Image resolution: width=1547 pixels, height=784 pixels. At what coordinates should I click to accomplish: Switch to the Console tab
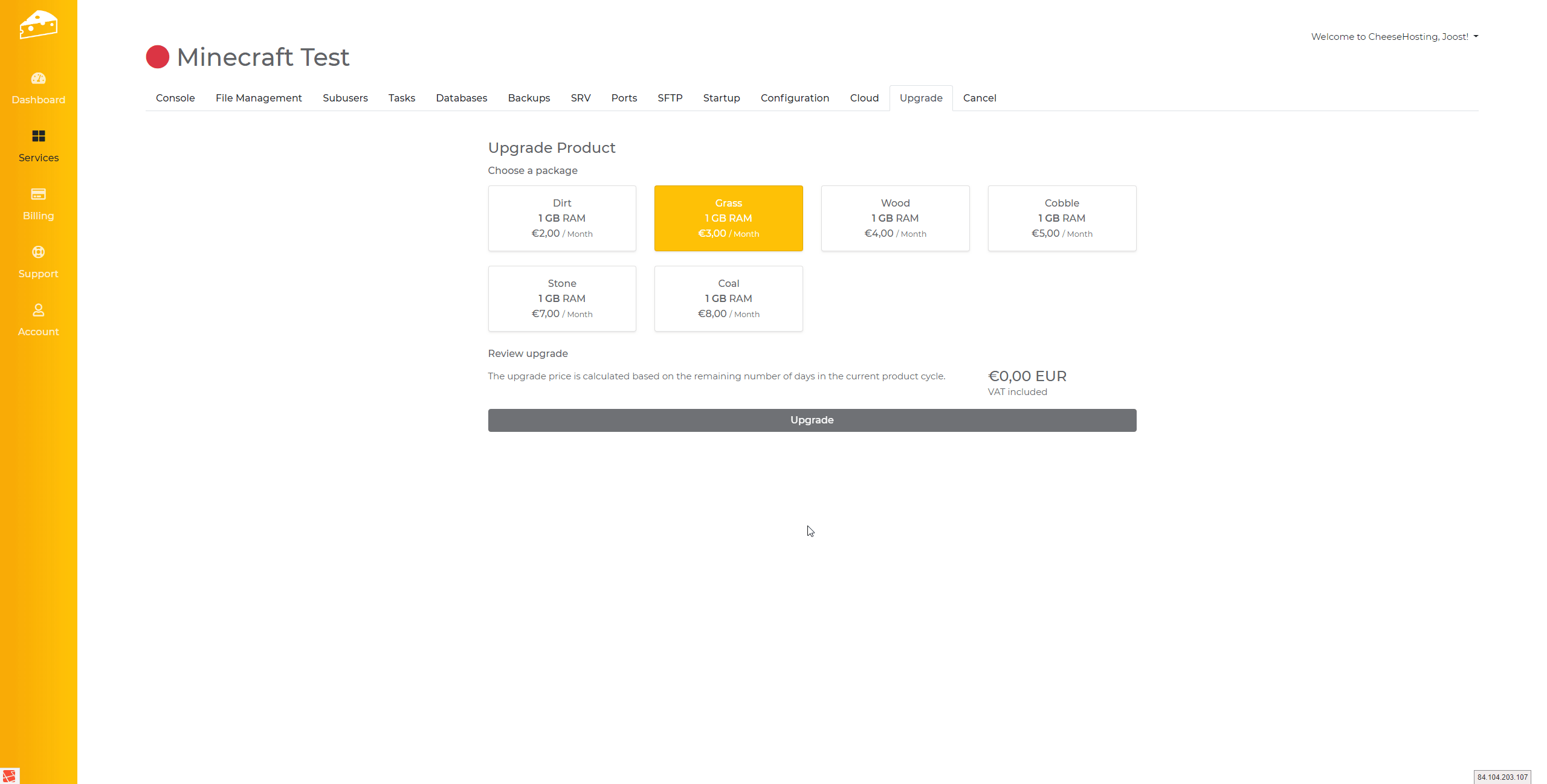click(x=175, y=98)
